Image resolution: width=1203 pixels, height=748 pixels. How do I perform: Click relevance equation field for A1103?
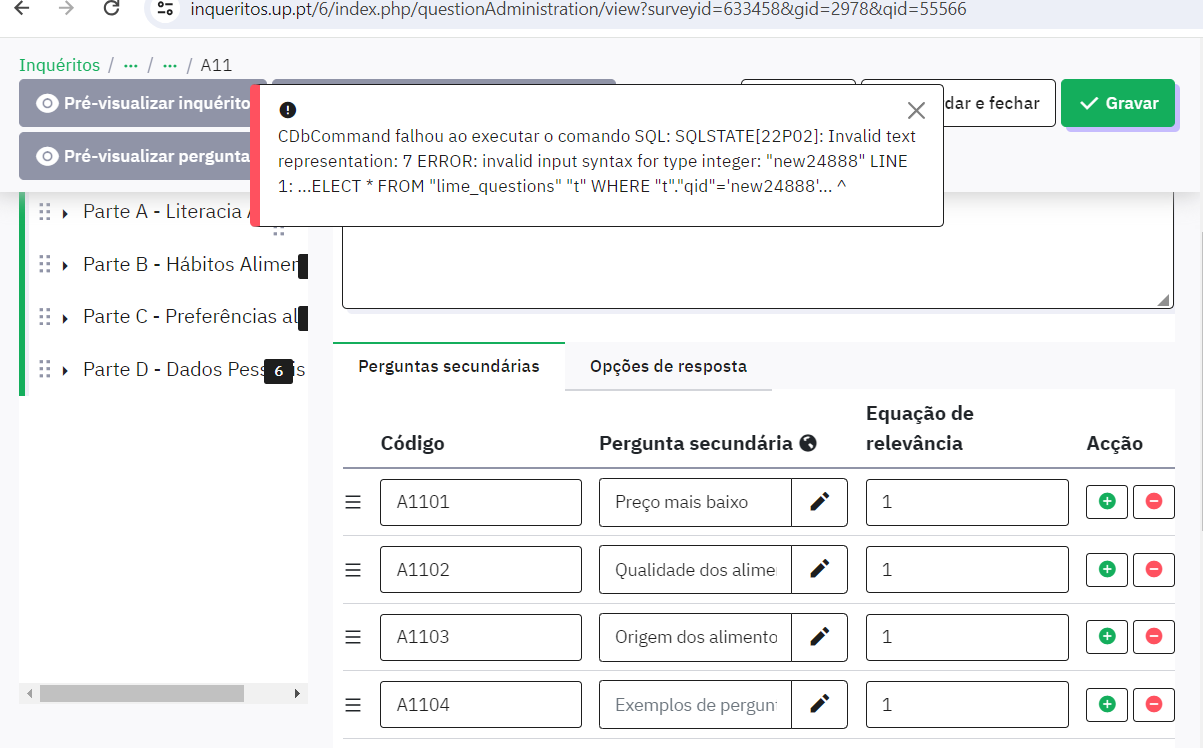(x=967, y=637)
